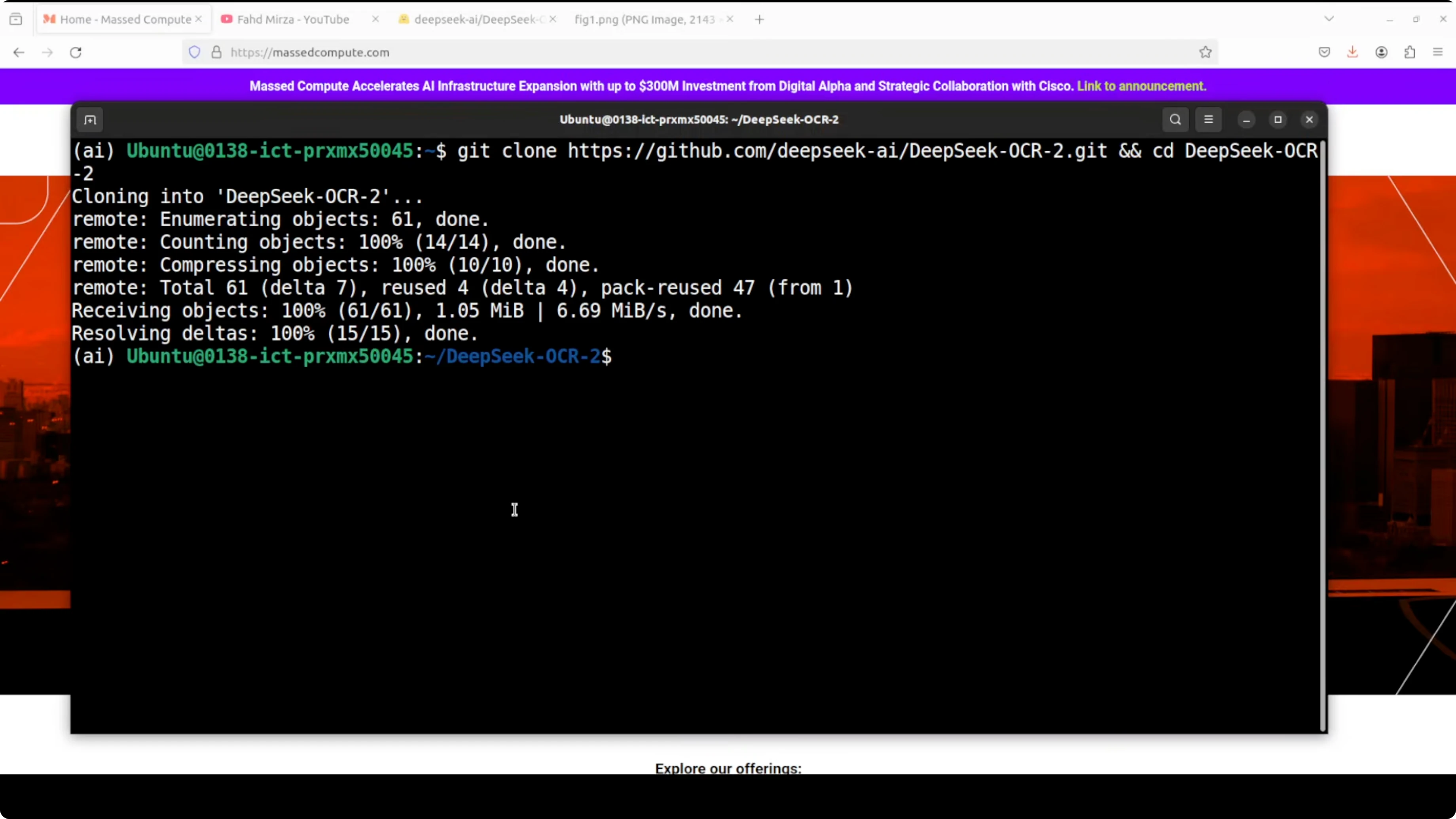Open Firefox application menu
The image size is (1456, 819).
point(1438,53)
